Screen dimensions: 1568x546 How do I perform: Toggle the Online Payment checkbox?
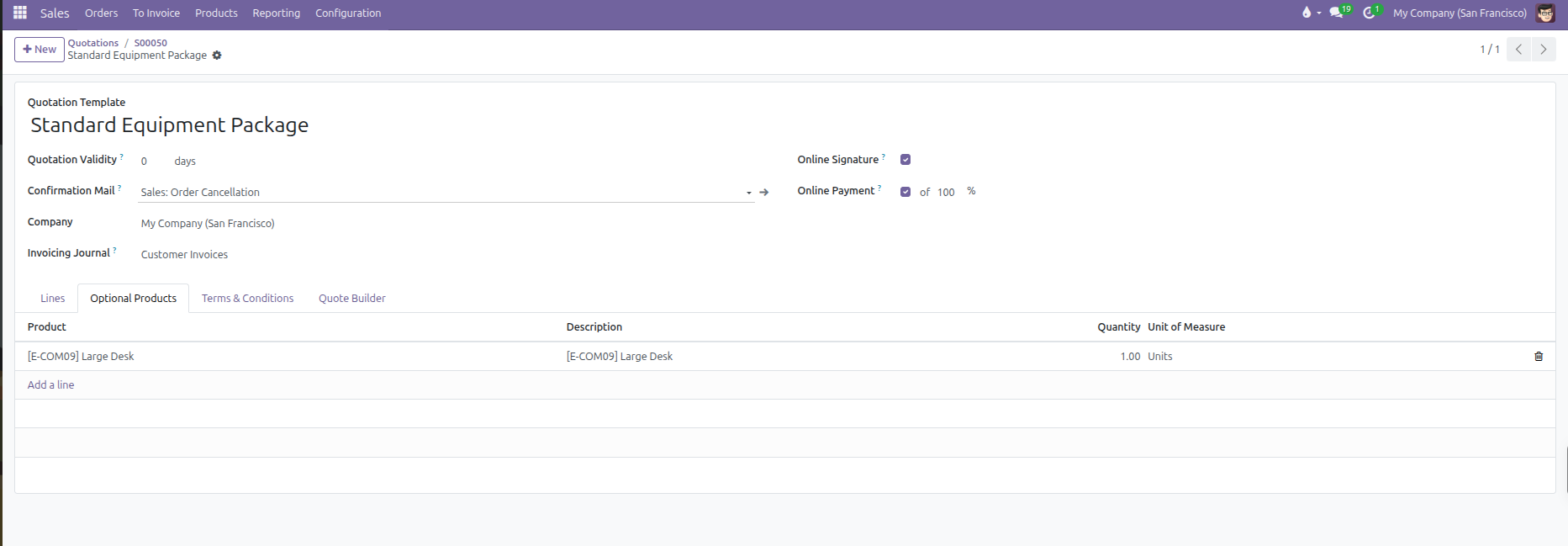pyautogui.click(x=905, y=192)
